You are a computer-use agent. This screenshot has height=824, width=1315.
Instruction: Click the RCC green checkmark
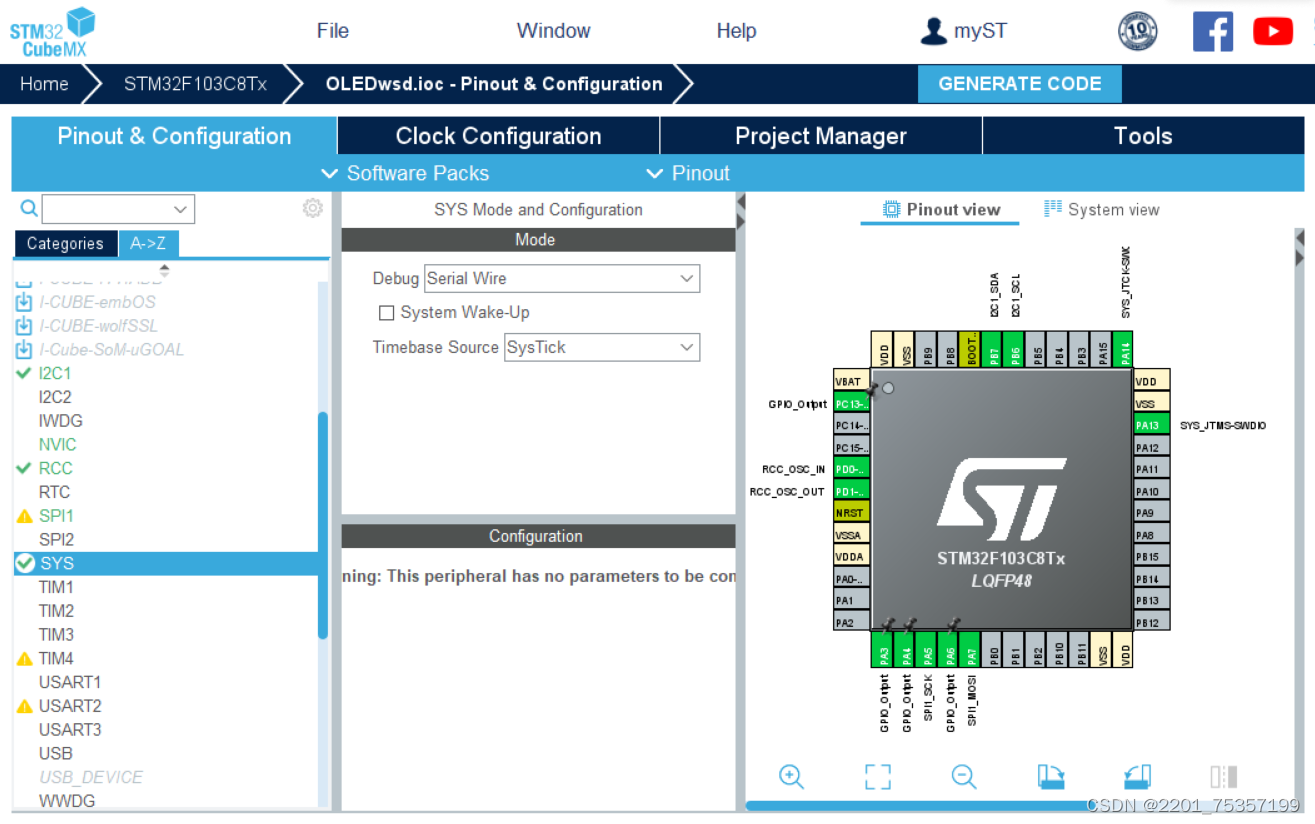tap(24, 468)
